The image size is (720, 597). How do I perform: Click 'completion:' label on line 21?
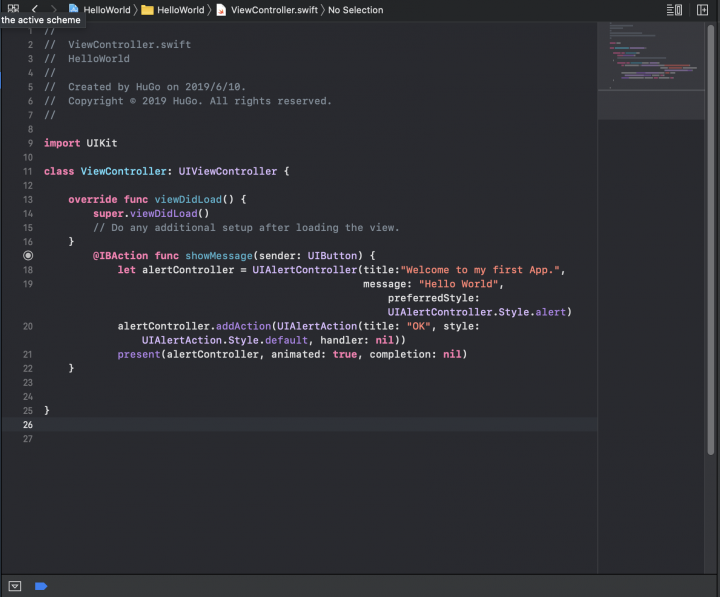click(403, 355)
